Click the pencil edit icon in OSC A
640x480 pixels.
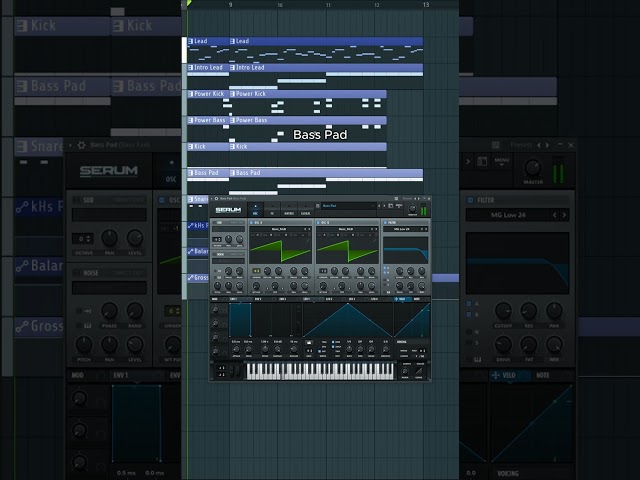pos(308,241)
